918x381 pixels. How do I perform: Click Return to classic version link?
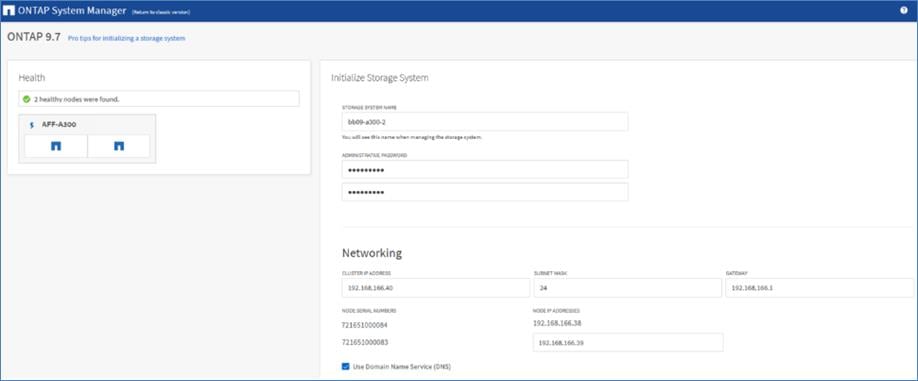[x=161, y=12]
